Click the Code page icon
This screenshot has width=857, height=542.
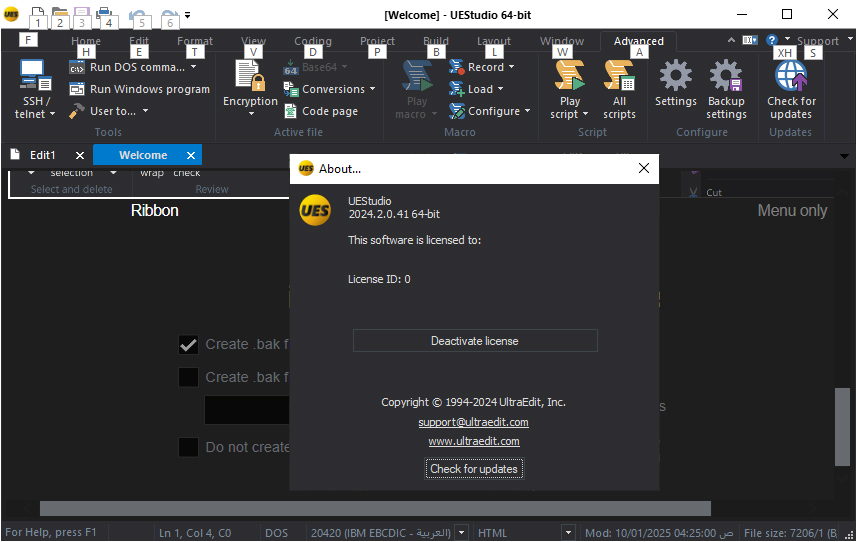pos(290,111)
